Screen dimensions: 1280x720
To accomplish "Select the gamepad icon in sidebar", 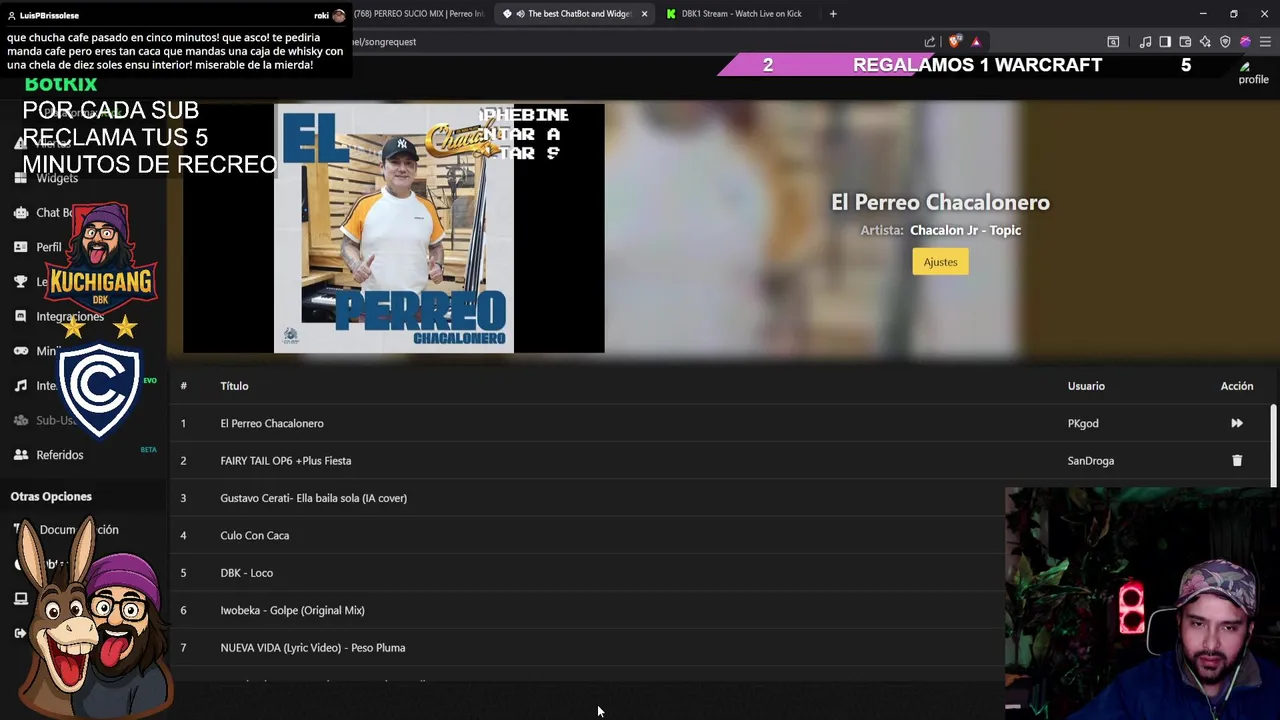I will (x=20, y=351).
